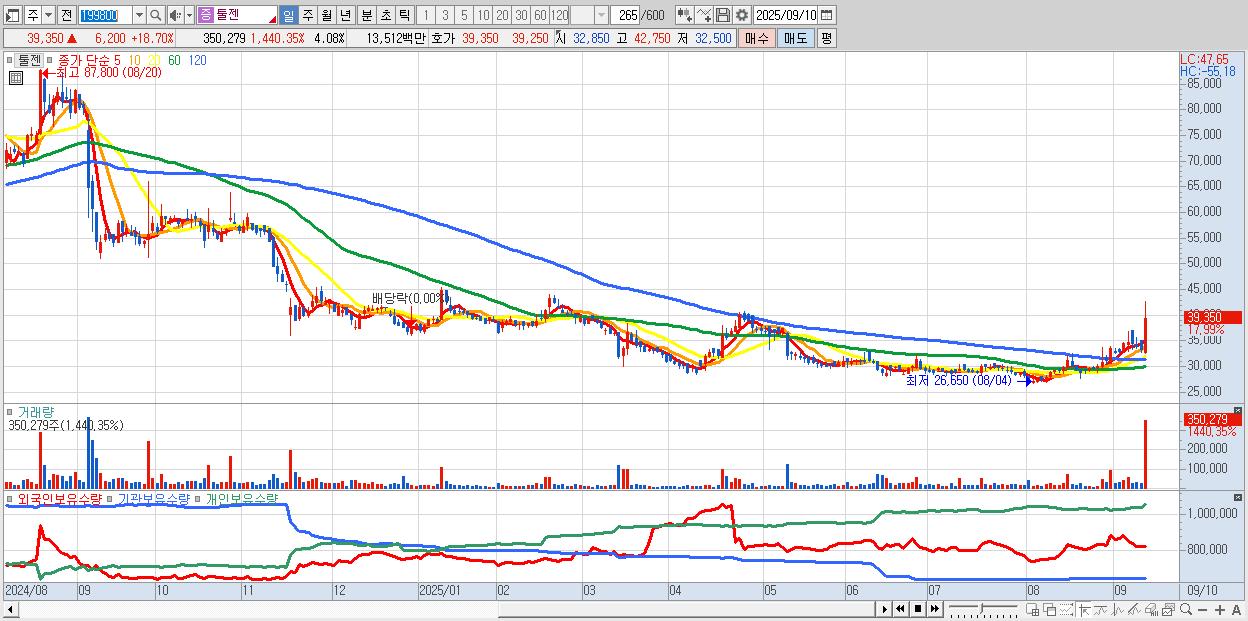Toggle the 외국인보유수량 legend marker
This screenshot has width=1248, height=621.
point(11,498)
